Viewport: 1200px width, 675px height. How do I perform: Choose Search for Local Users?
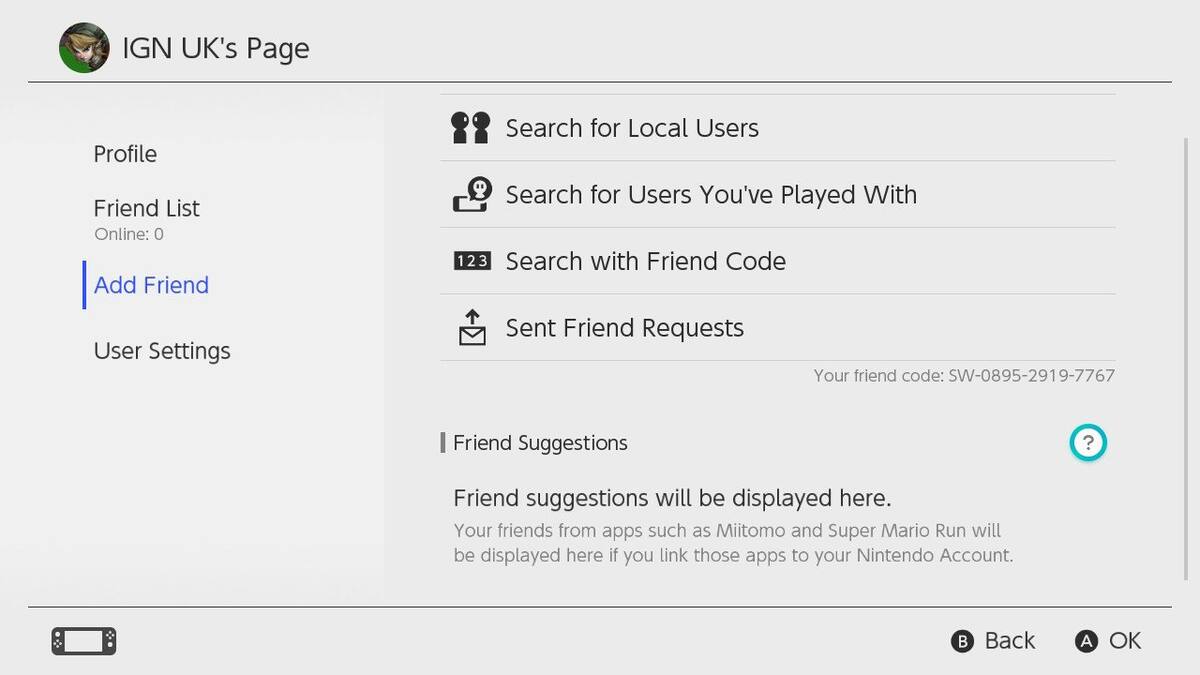pos(777,128)
